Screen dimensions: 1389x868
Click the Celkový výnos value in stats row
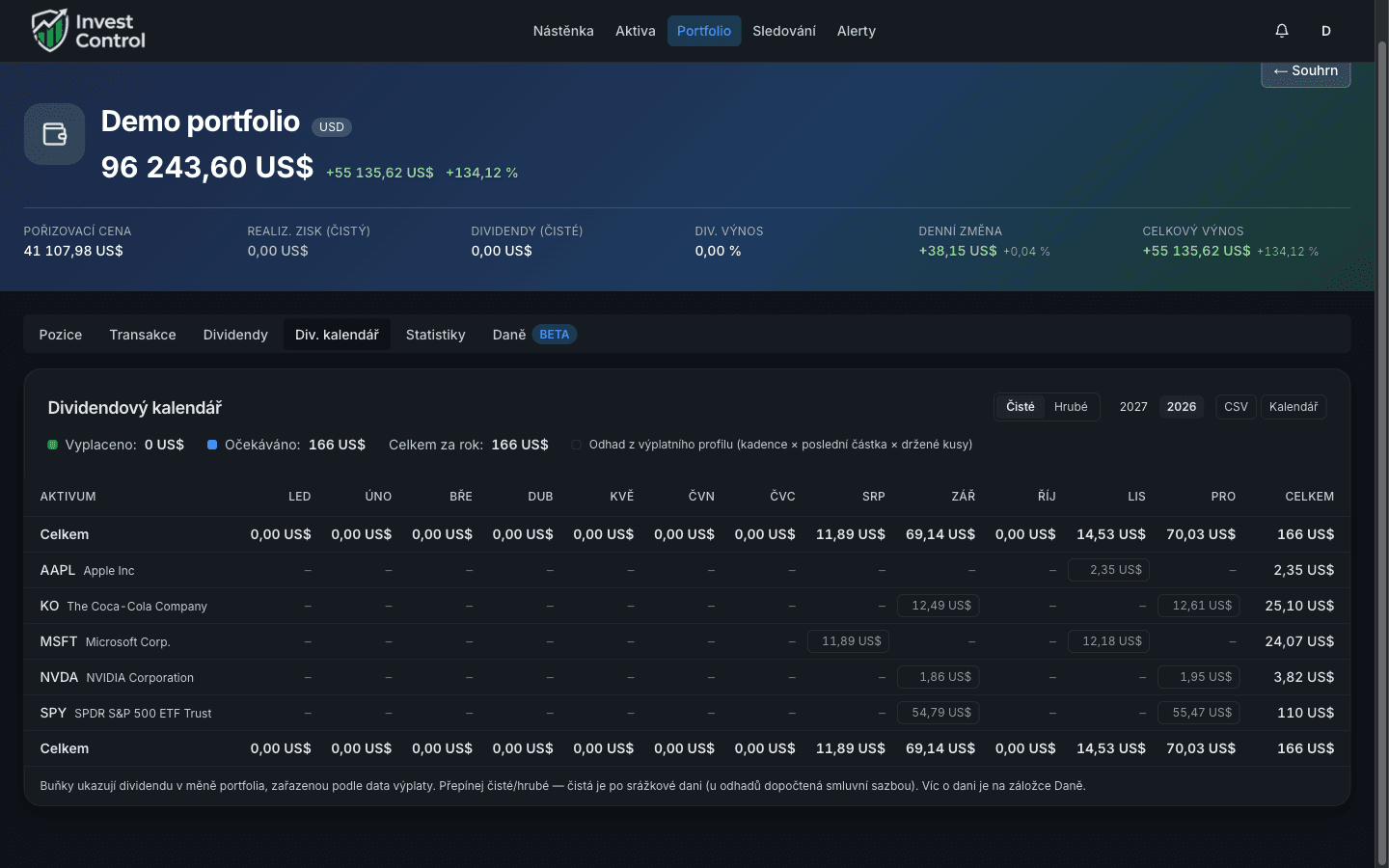1197,251
